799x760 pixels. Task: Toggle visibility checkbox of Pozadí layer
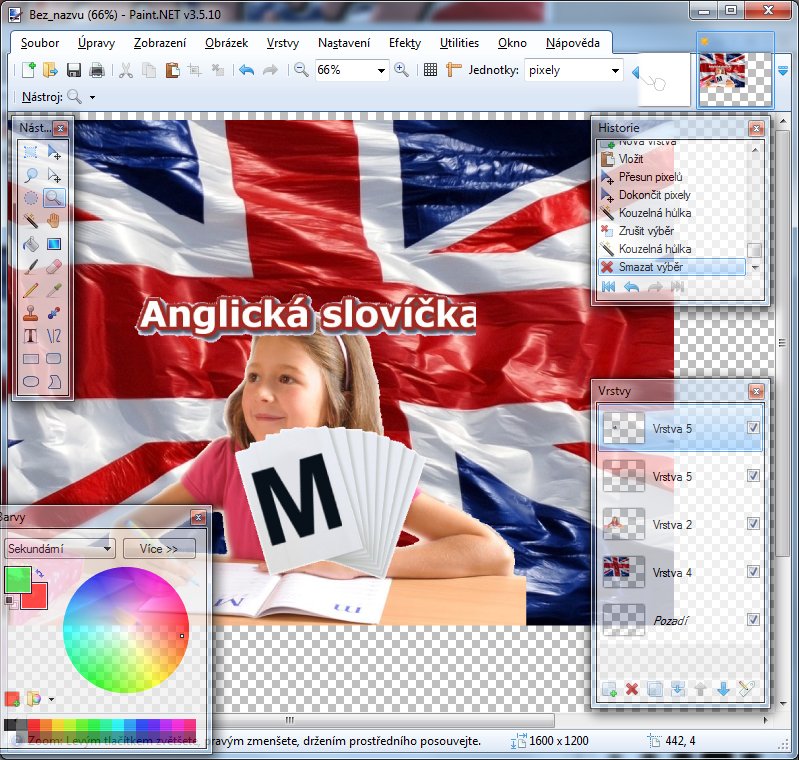[x=753, y=619]
